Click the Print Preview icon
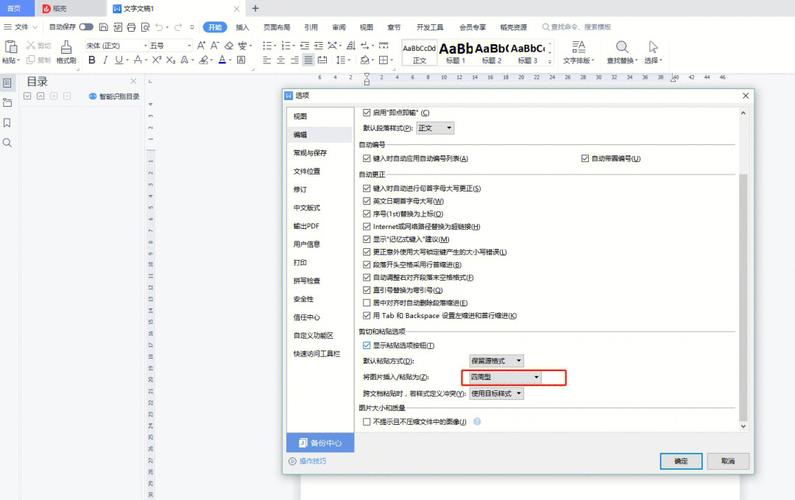The width and height of the screenshot is (795, 500). (146, 27)
